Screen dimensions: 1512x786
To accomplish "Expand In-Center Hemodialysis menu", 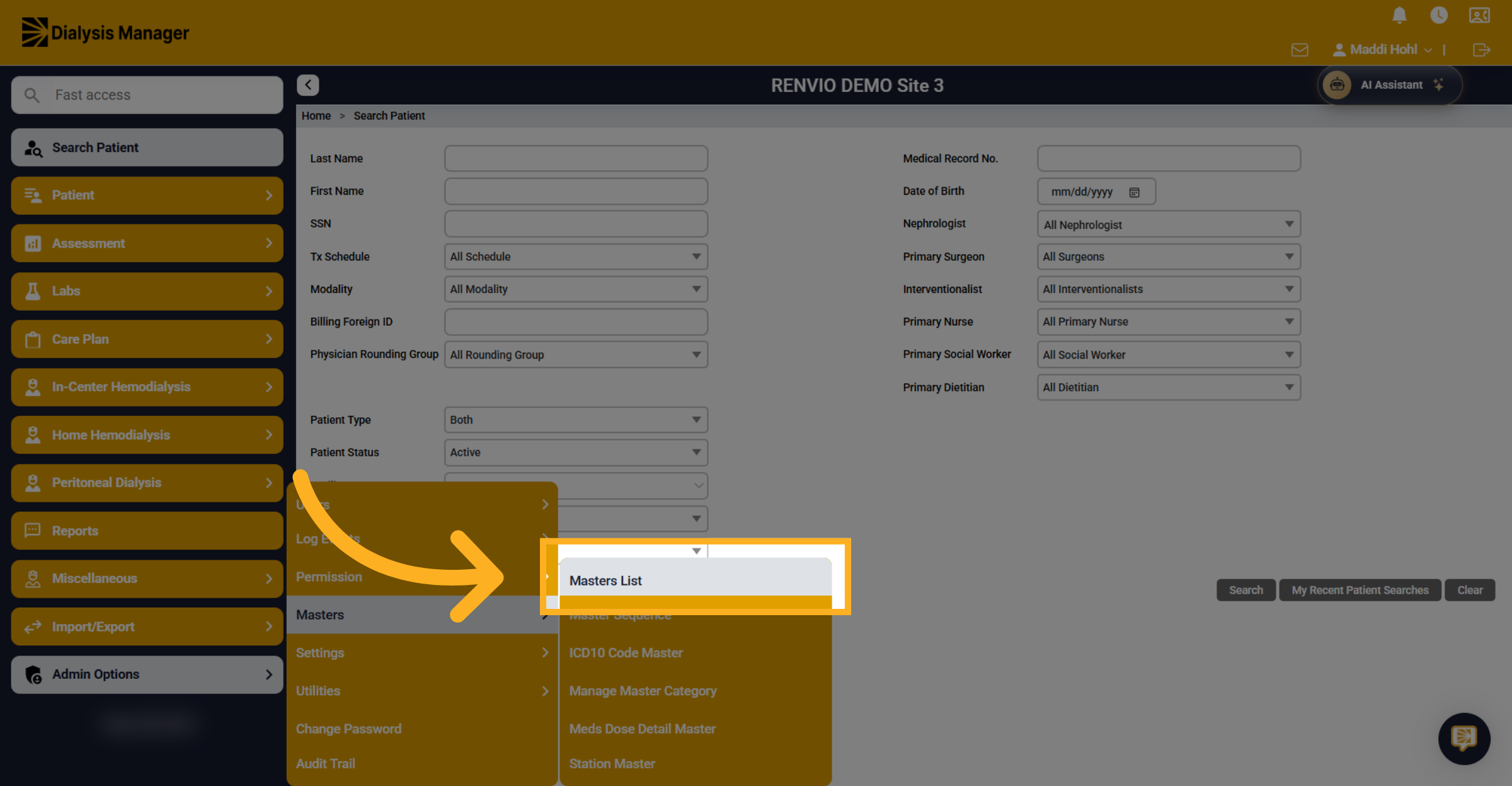I will click(147, 387).
